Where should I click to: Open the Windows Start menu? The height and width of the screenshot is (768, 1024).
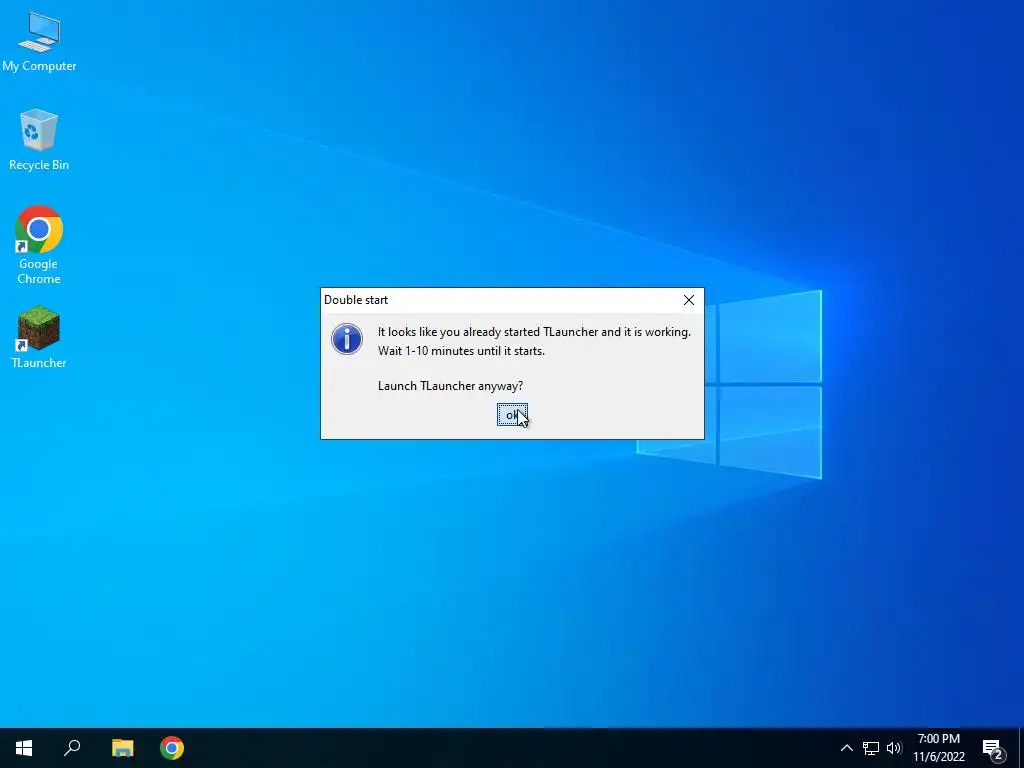pos(24,748)
